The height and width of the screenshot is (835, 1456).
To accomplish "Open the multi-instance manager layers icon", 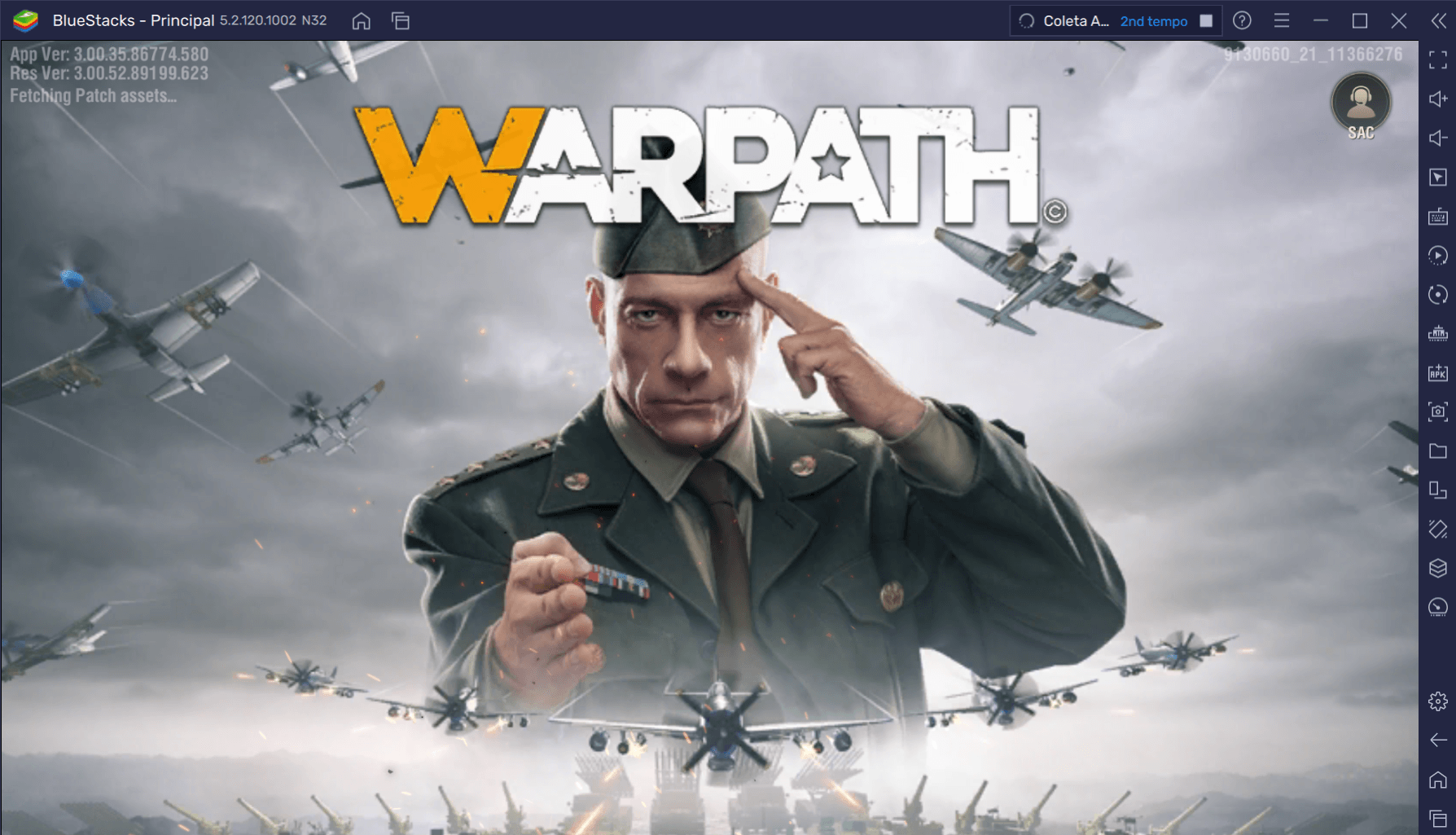I will 1438,568.
